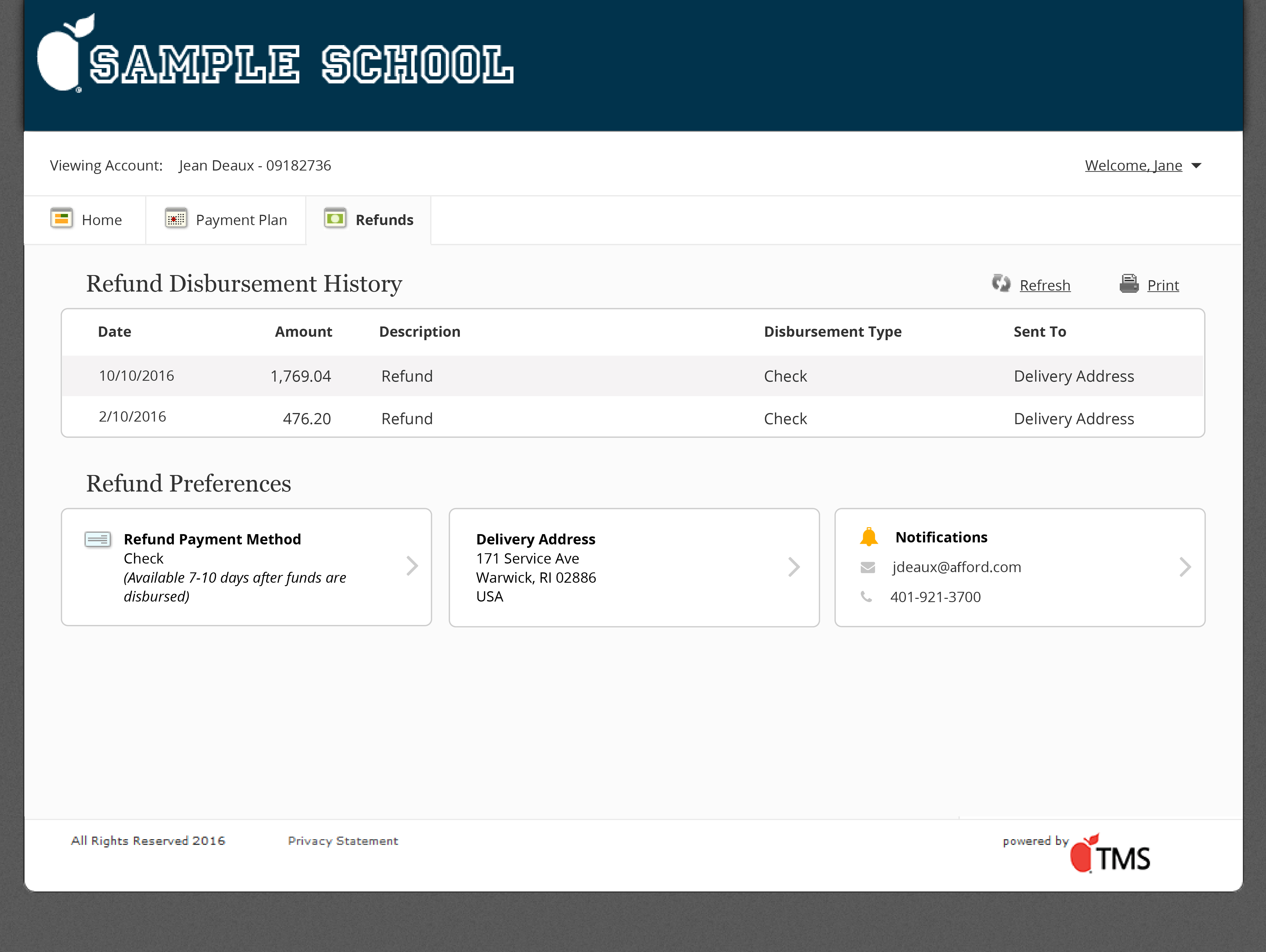Expand Refund Payment Method with its chevron

[x=412, y=566]
